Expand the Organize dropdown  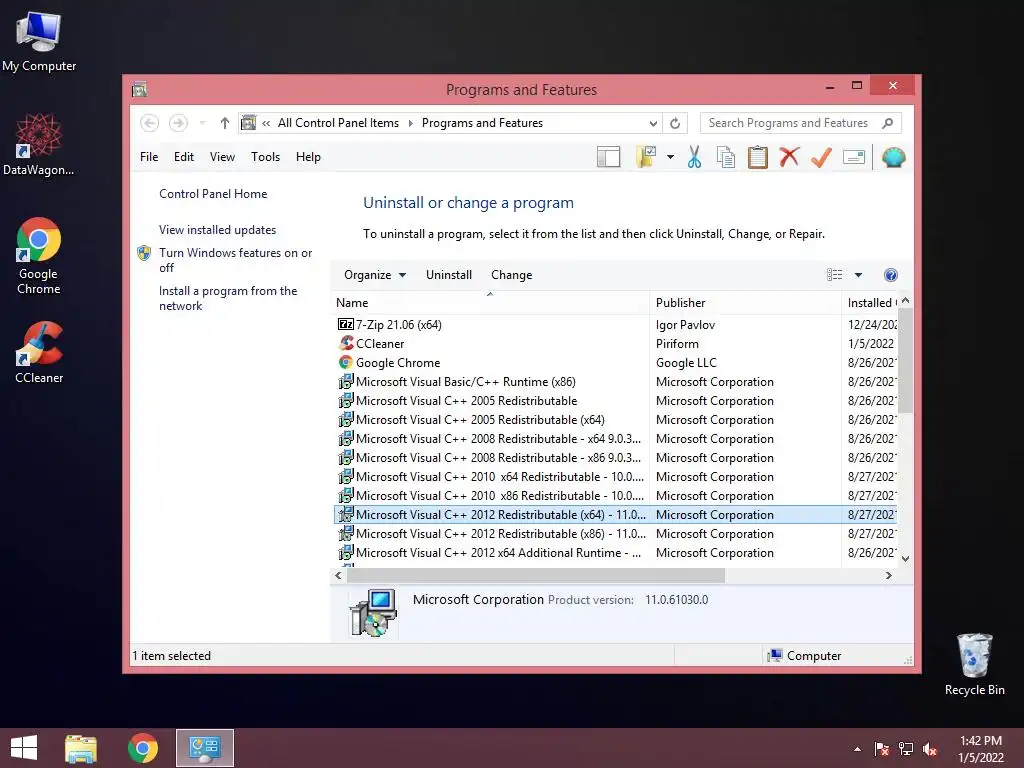(375, 275)
